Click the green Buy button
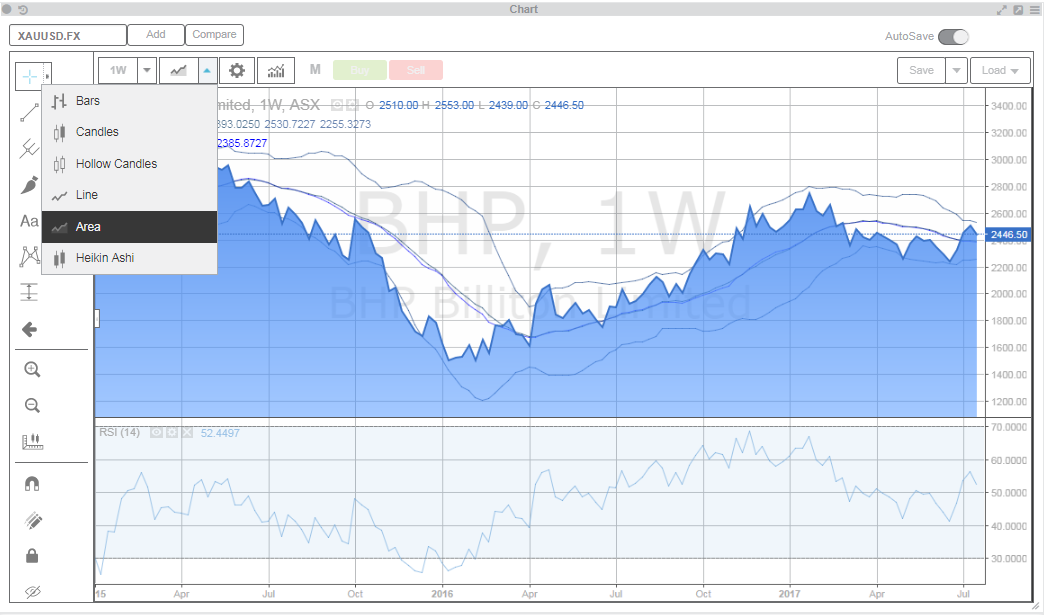The width and height of the screenshot is (1044, 615). coord(360,70)
